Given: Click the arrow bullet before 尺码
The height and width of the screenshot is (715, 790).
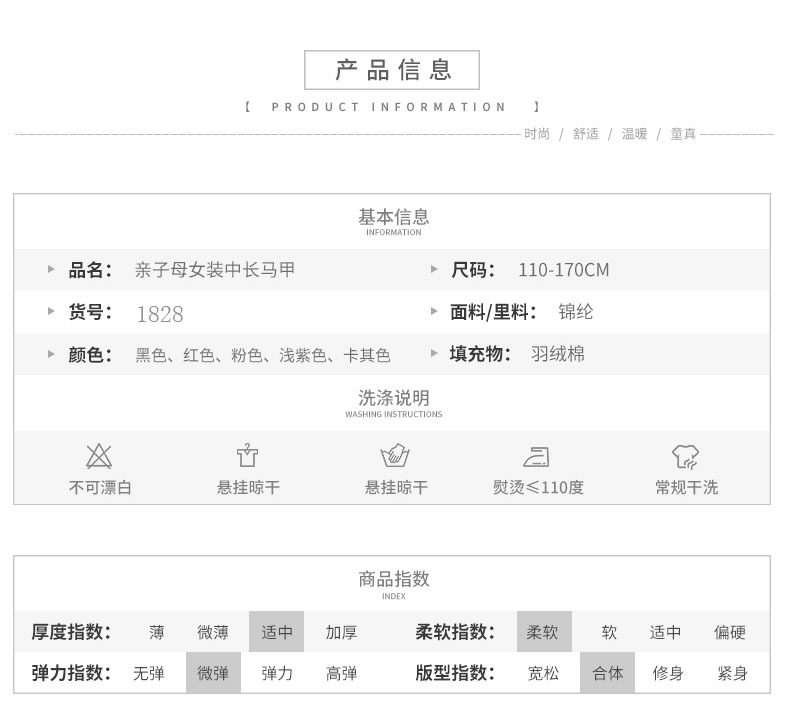Looking at the screenshot, I should click(434, 270).
